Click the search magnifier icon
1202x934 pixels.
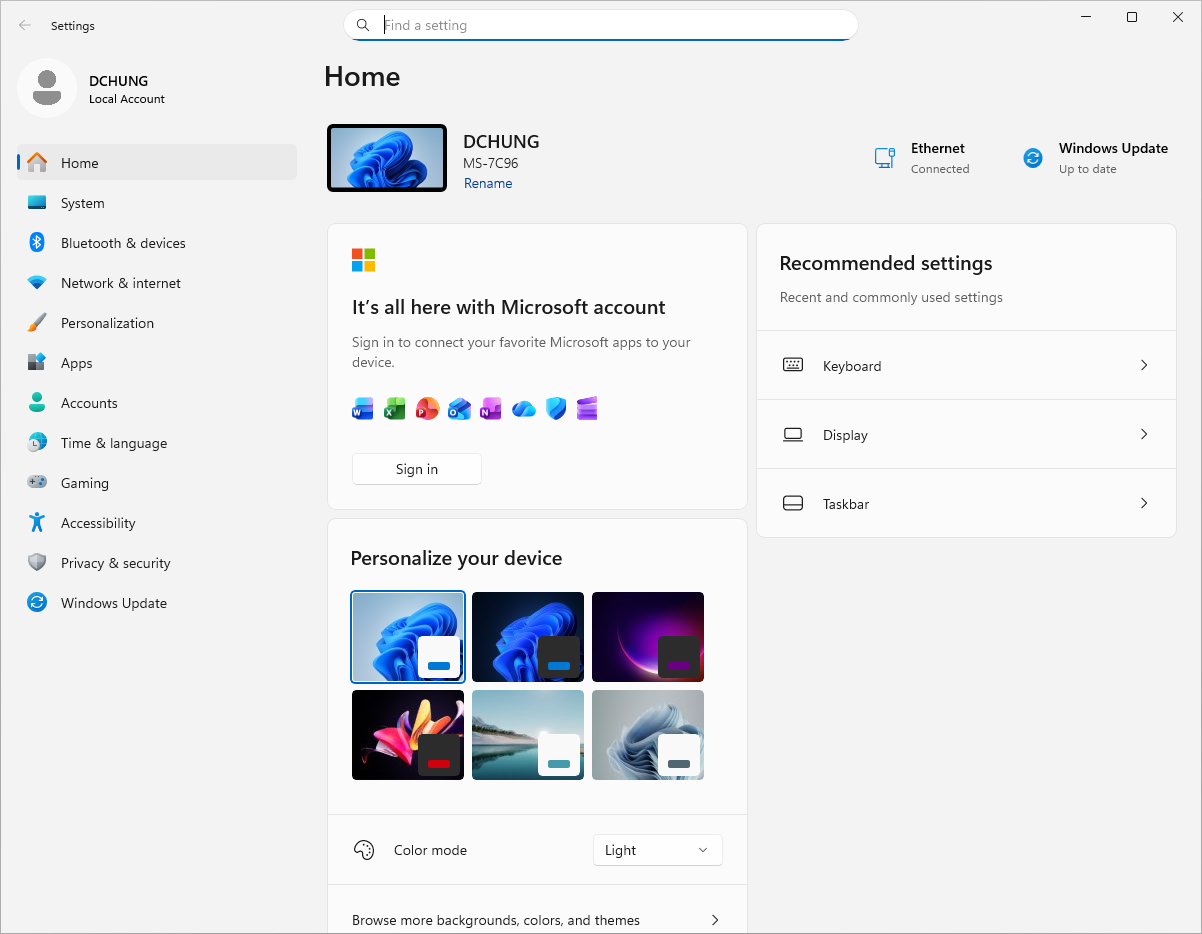(363, 25)
